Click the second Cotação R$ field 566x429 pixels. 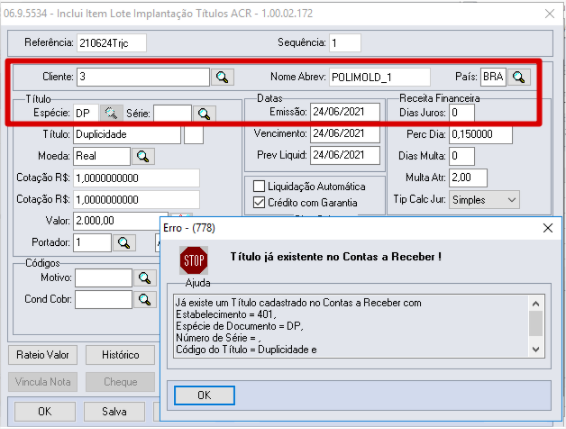136,200
